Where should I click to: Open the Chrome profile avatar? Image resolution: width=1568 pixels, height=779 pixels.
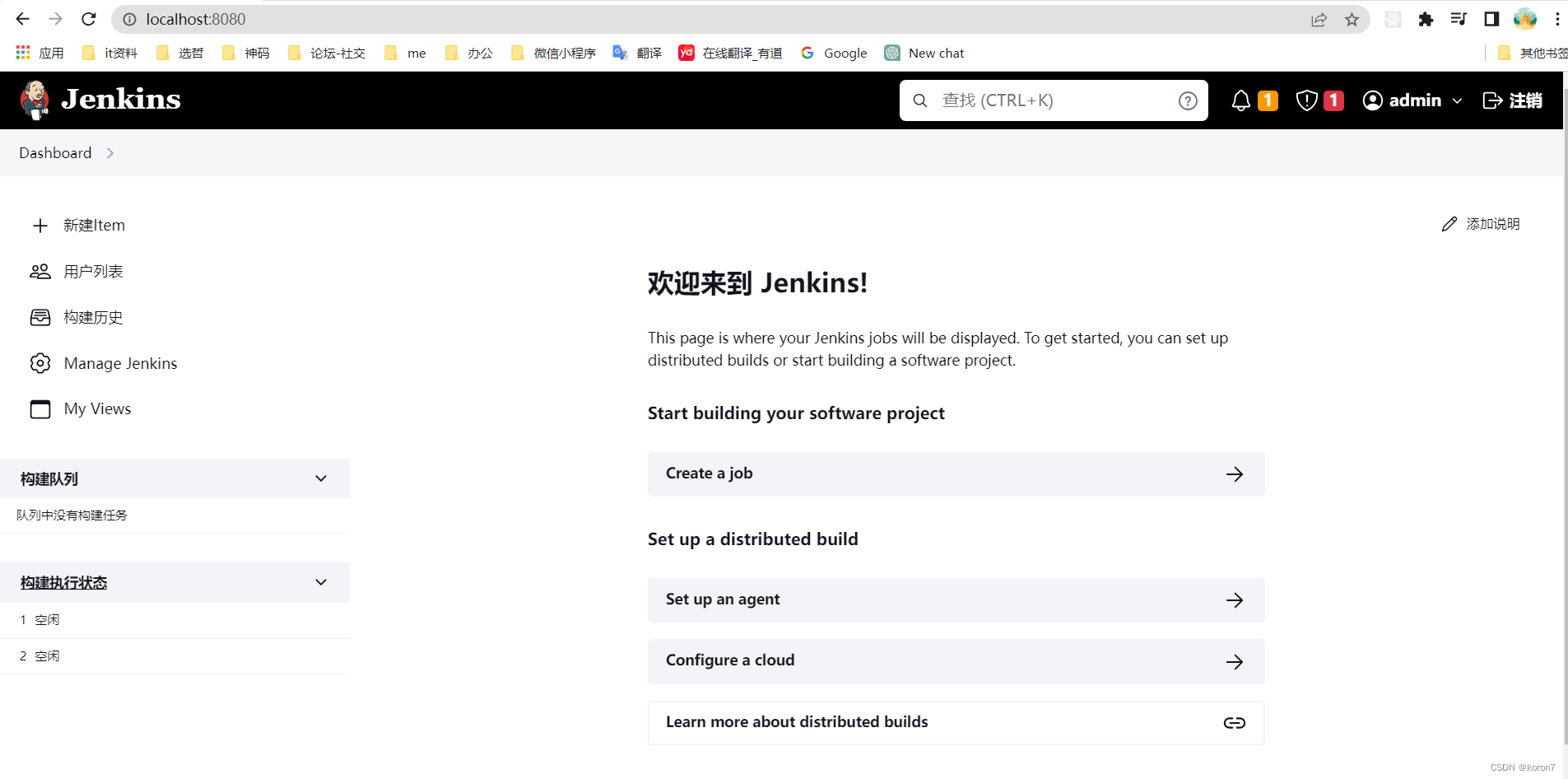point(1525,19)
